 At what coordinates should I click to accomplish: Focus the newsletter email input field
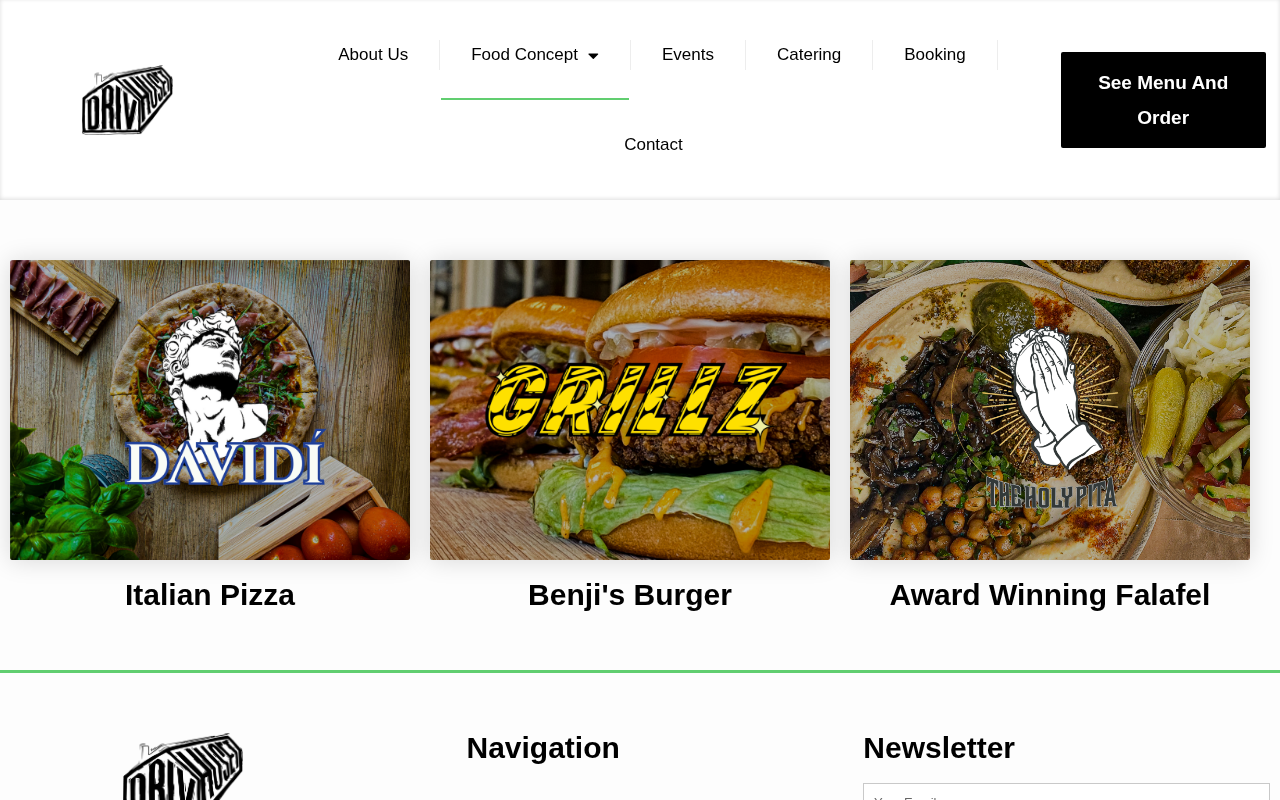[1066, 792]
